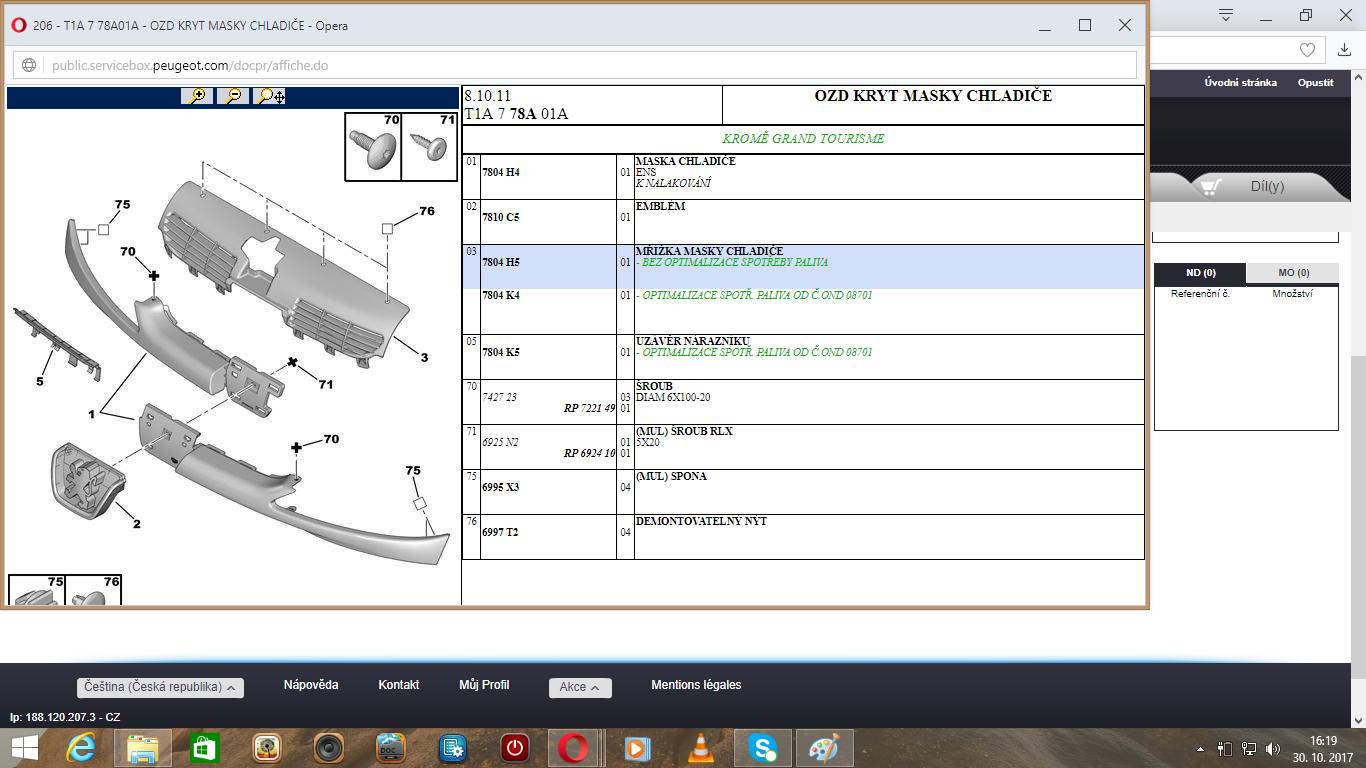Open the Kontakt link
The width and height of the screenshot is (1366, 768).
pos(398,685)
